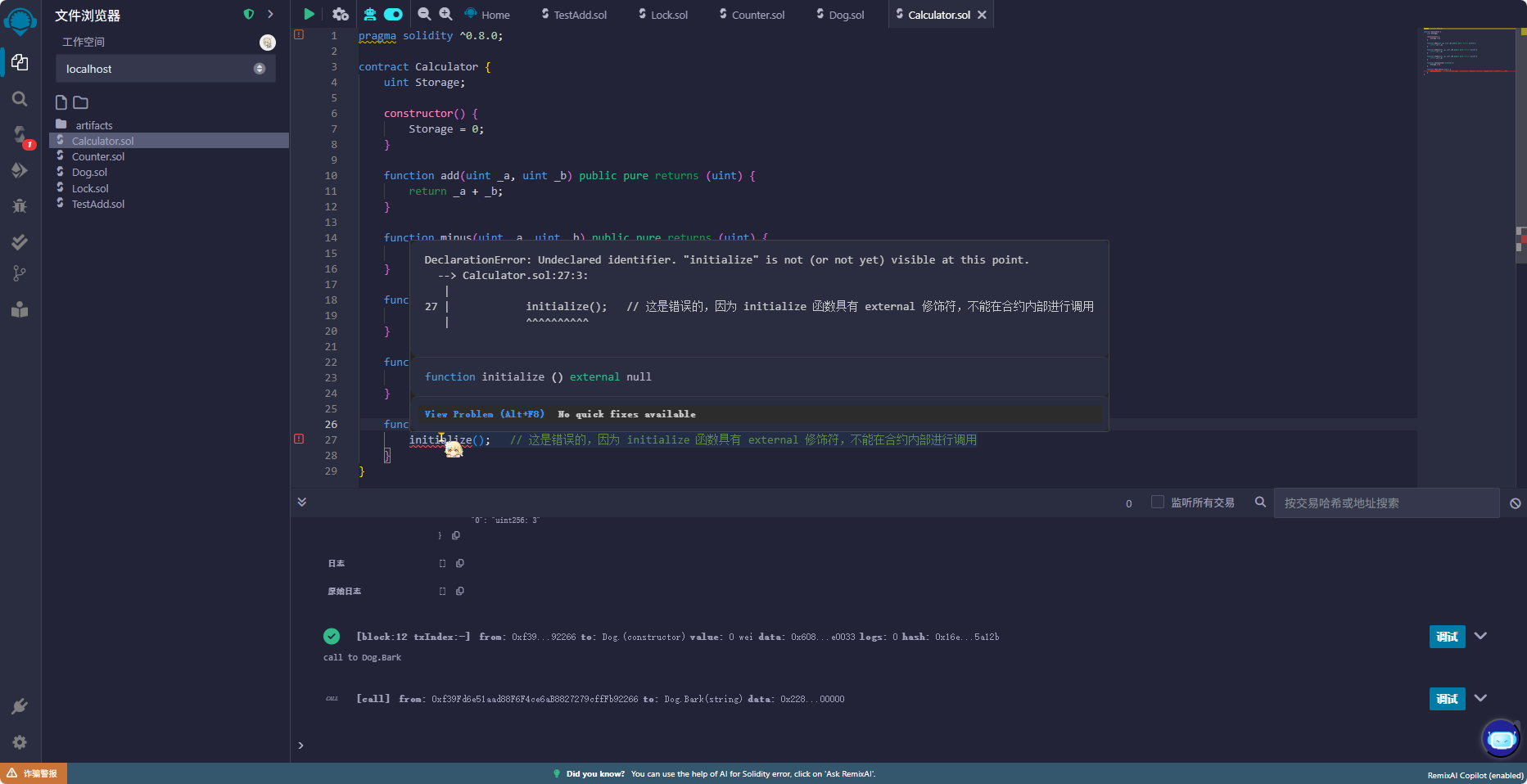Toggle the AI copilot switch in toolbar
The width and height of the screenshot is (1527, 784).
393,14
